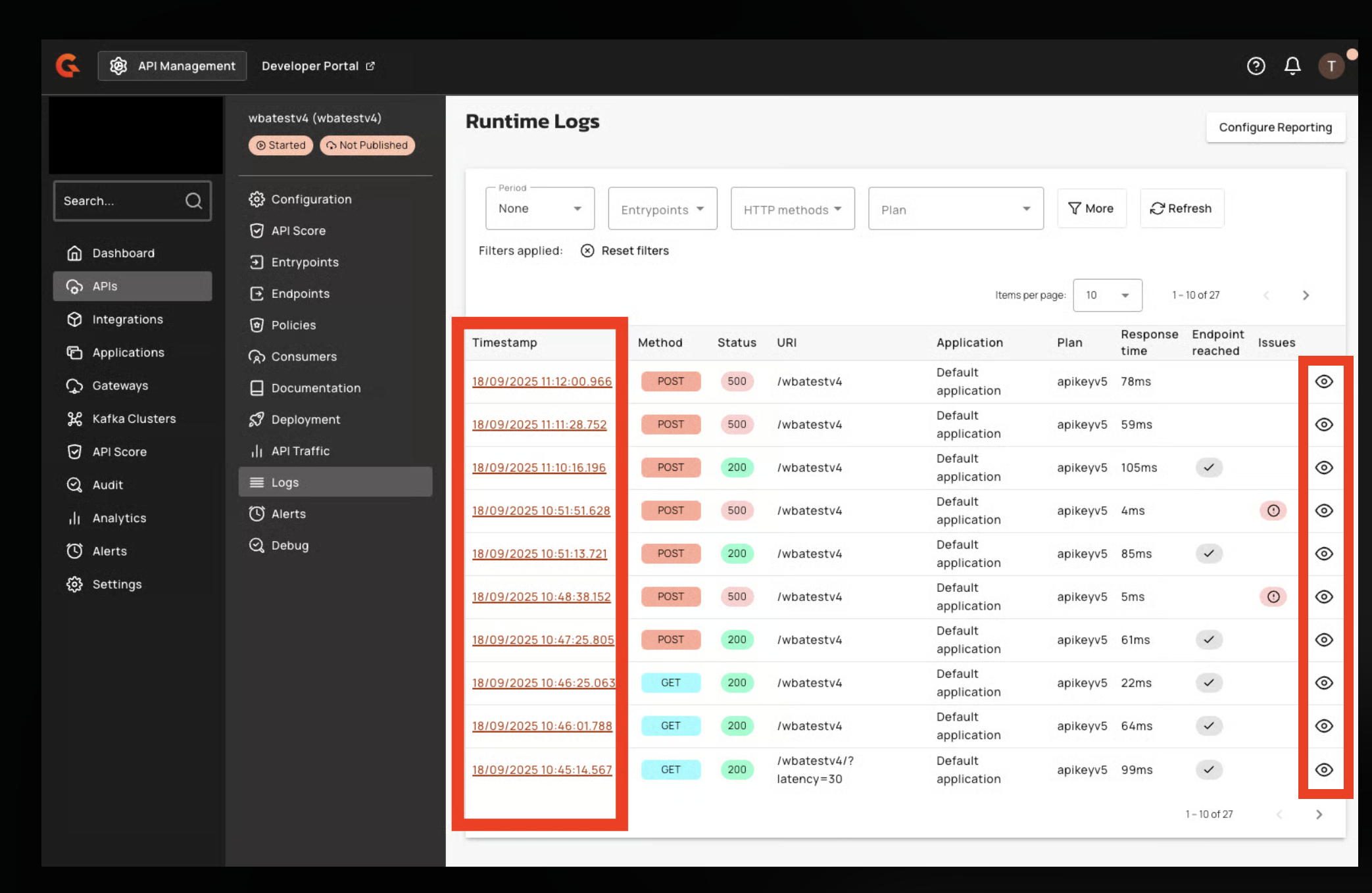Image resolution: width=1372 pixels, height=893 pixels.
Task: Expand the Period dropdown
Action: tap(539, 209)
